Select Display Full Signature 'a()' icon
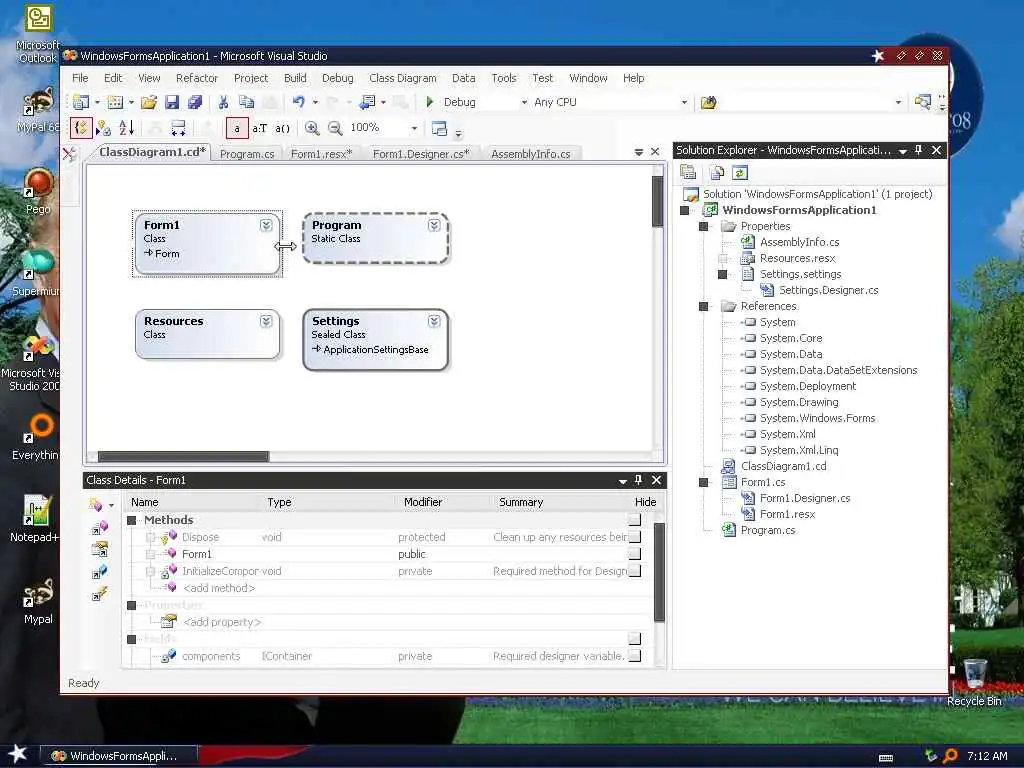This screenshot has width=1024, height=768. click(282, 128)
